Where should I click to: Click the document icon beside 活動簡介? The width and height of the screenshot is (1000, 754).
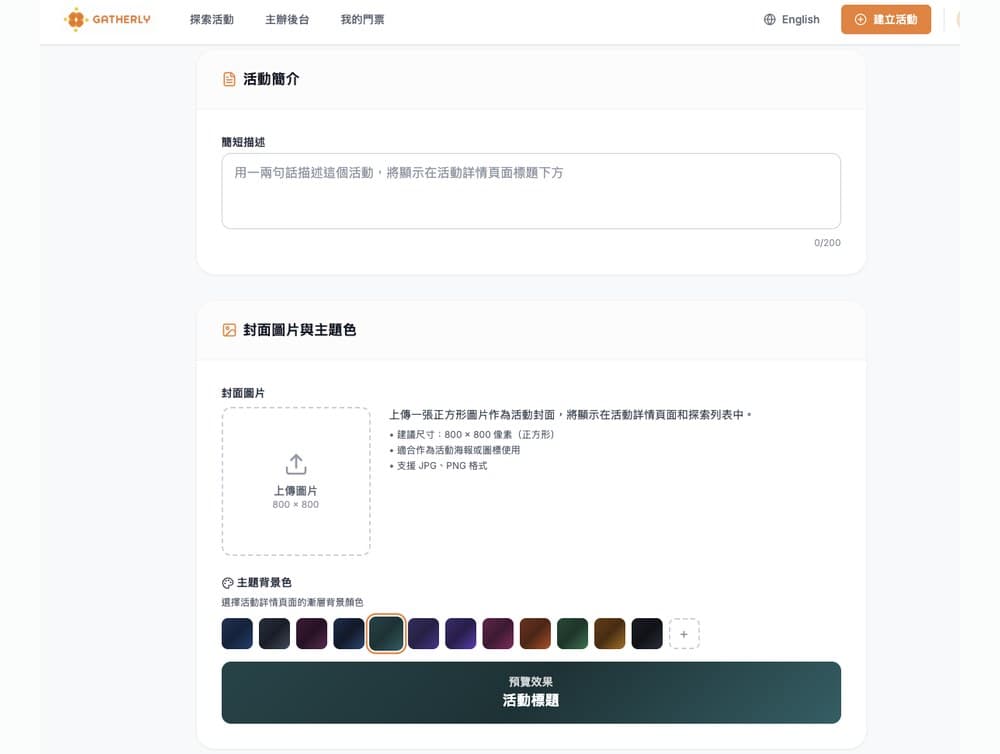pos(229,79)
